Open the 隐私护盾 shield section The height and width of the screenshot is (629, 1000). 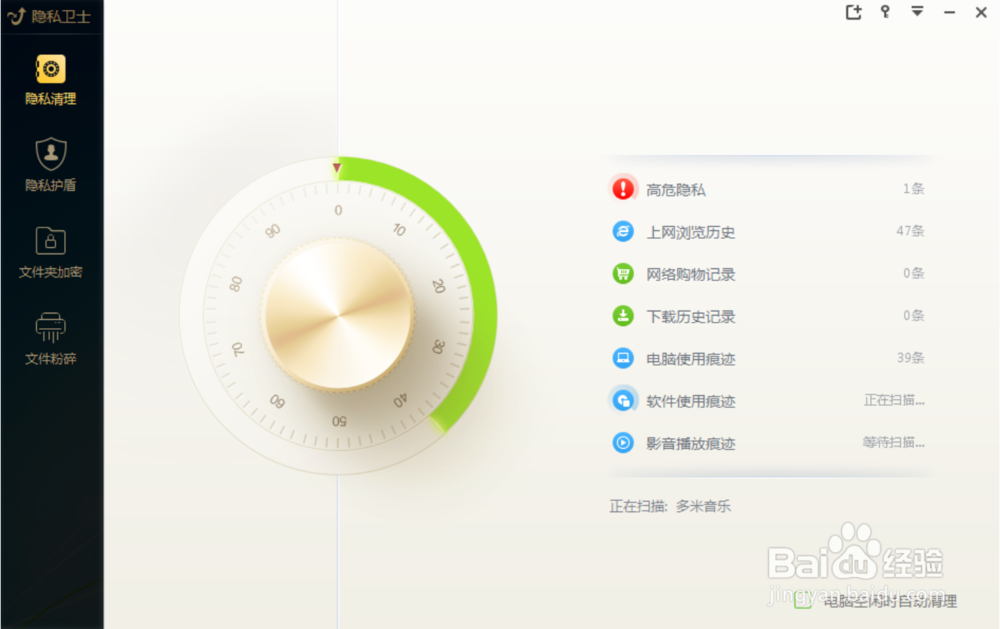pyautogui.click(x=51, y=165)
